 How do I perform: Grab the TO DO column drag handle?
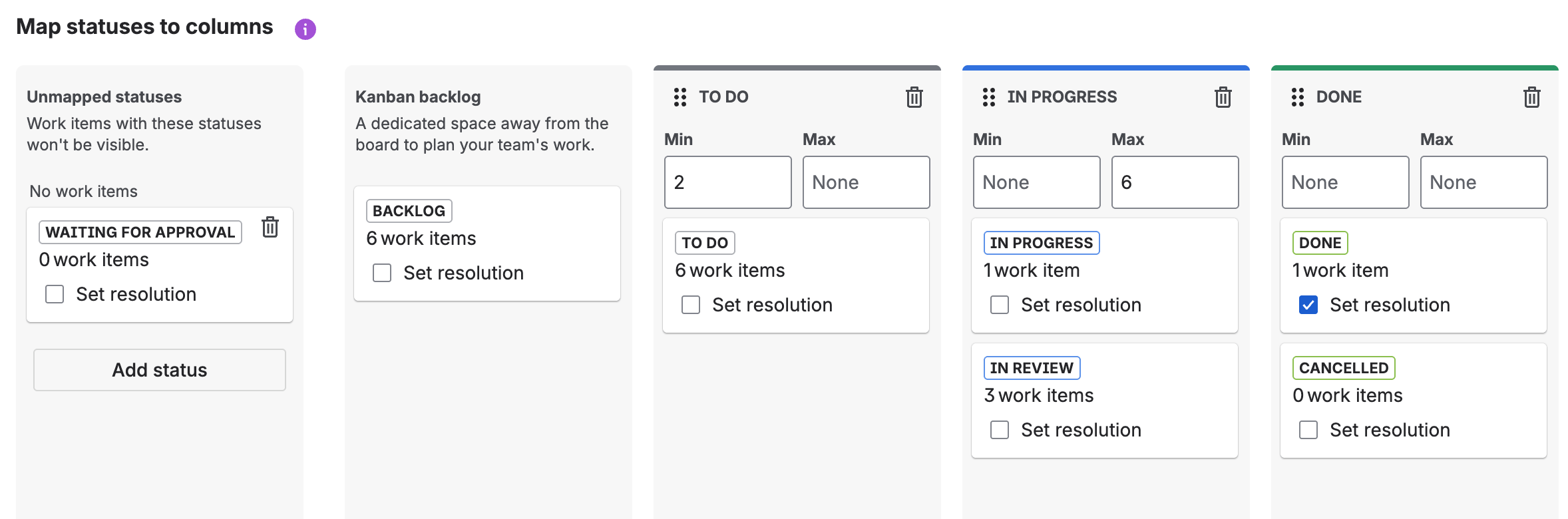680,97
